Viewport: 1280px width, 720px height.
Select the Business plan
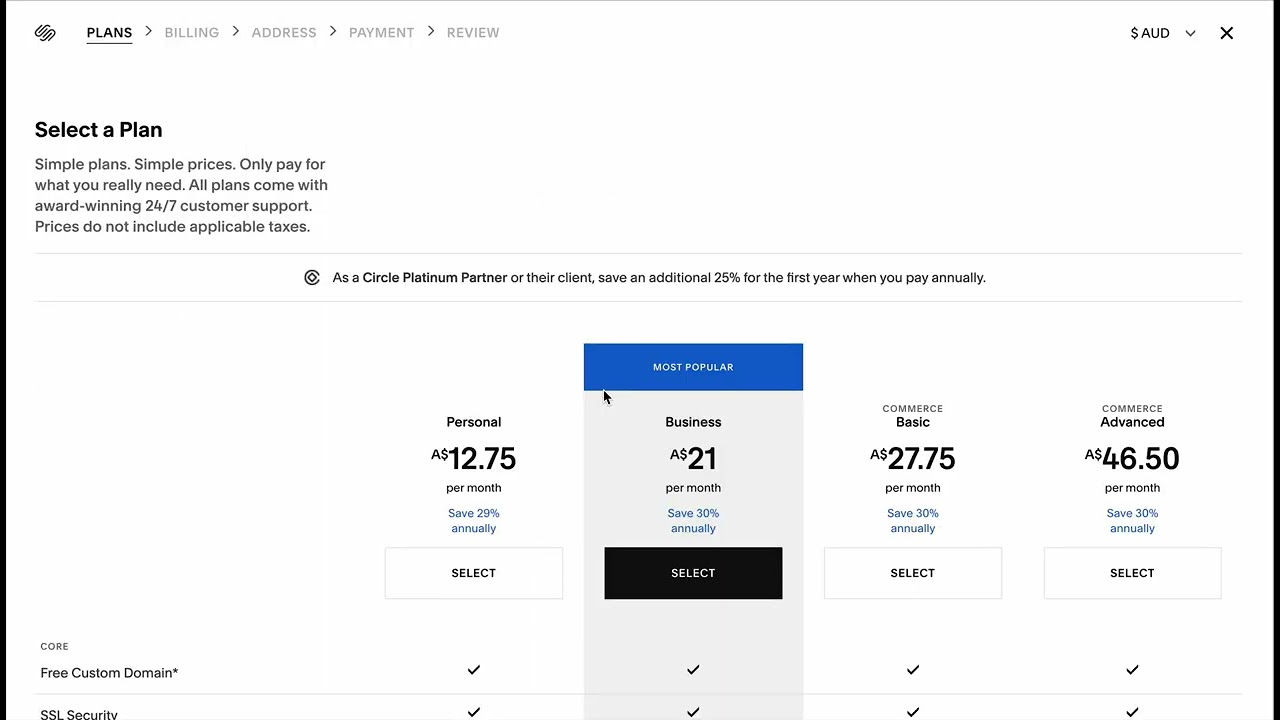(x=693, y=573)
